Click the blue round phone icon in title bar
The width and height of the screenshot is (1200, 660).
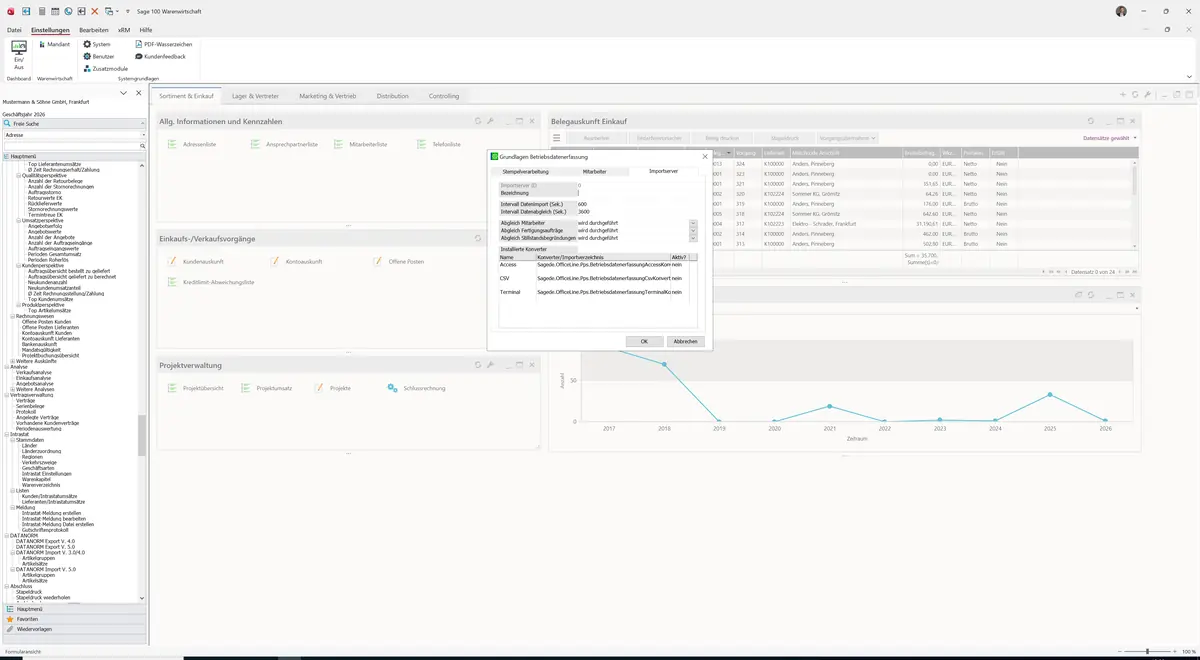tap(68, 10)
